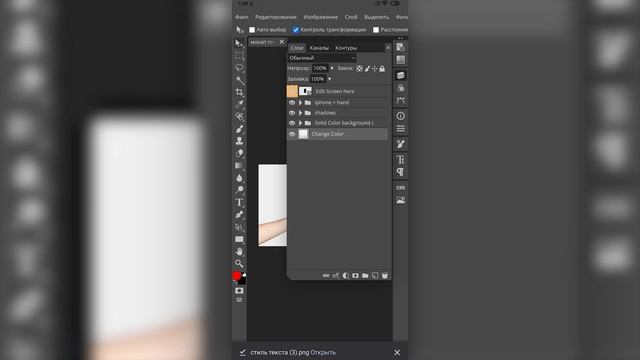Open the Layers panel icon in the sidebar
640x360 pixels.
point(400,76)
